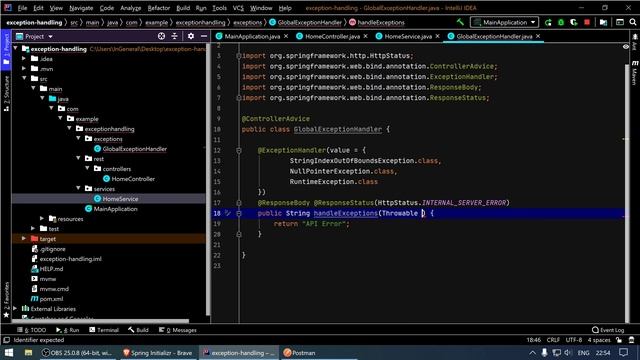The image size is (640, 360).
Task: Click Project panel horizontal scrollbar
Action: click(x=100, y=321)
